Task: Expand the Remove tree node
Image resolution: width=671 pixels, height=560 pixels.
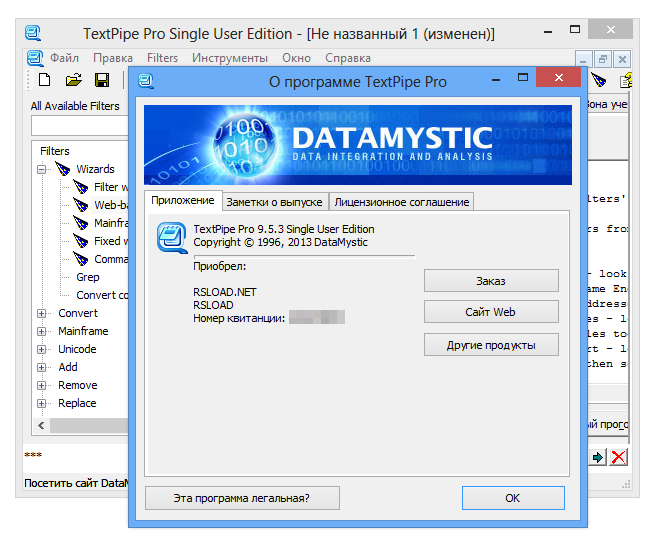Action: point(42,385)
